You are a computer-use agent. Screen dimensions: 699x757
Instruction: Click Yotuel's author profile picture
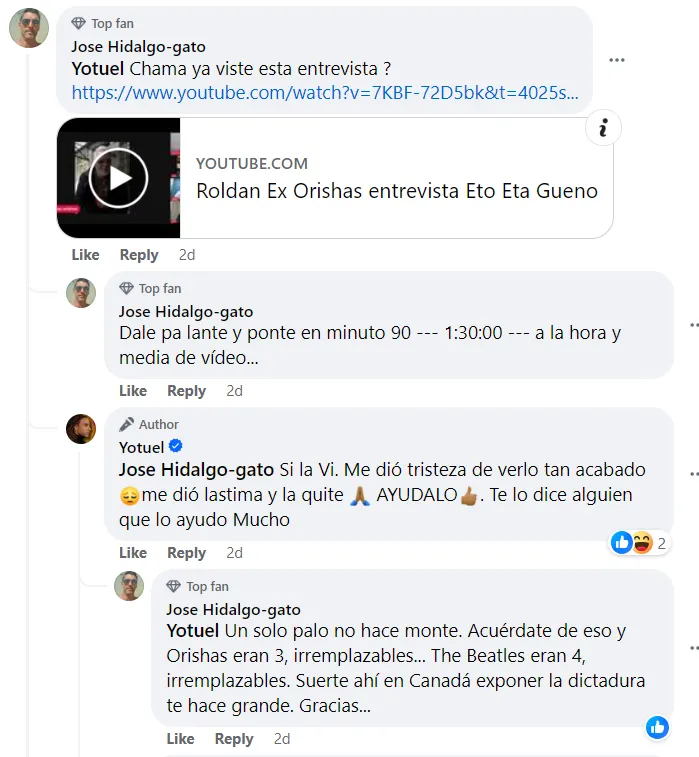[81, 429]
